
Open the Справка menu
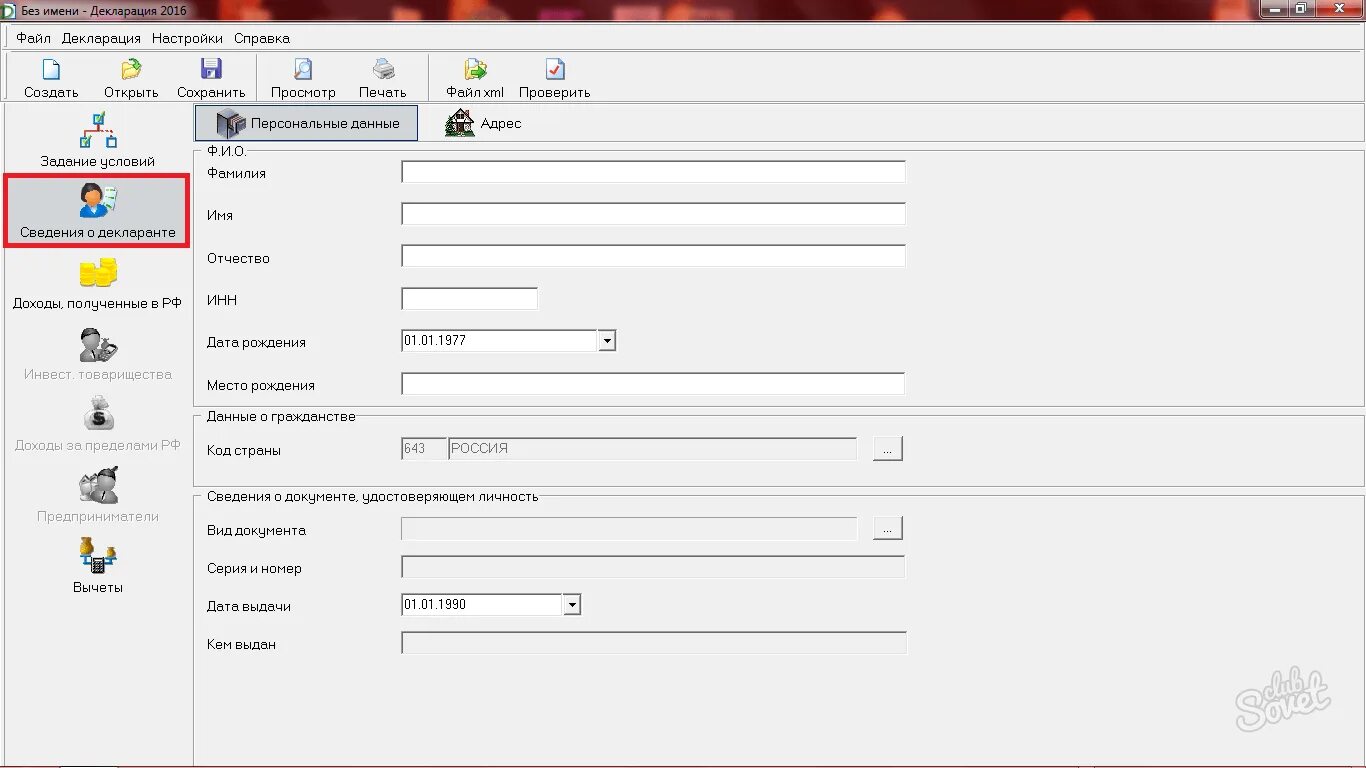click(262, 38)
